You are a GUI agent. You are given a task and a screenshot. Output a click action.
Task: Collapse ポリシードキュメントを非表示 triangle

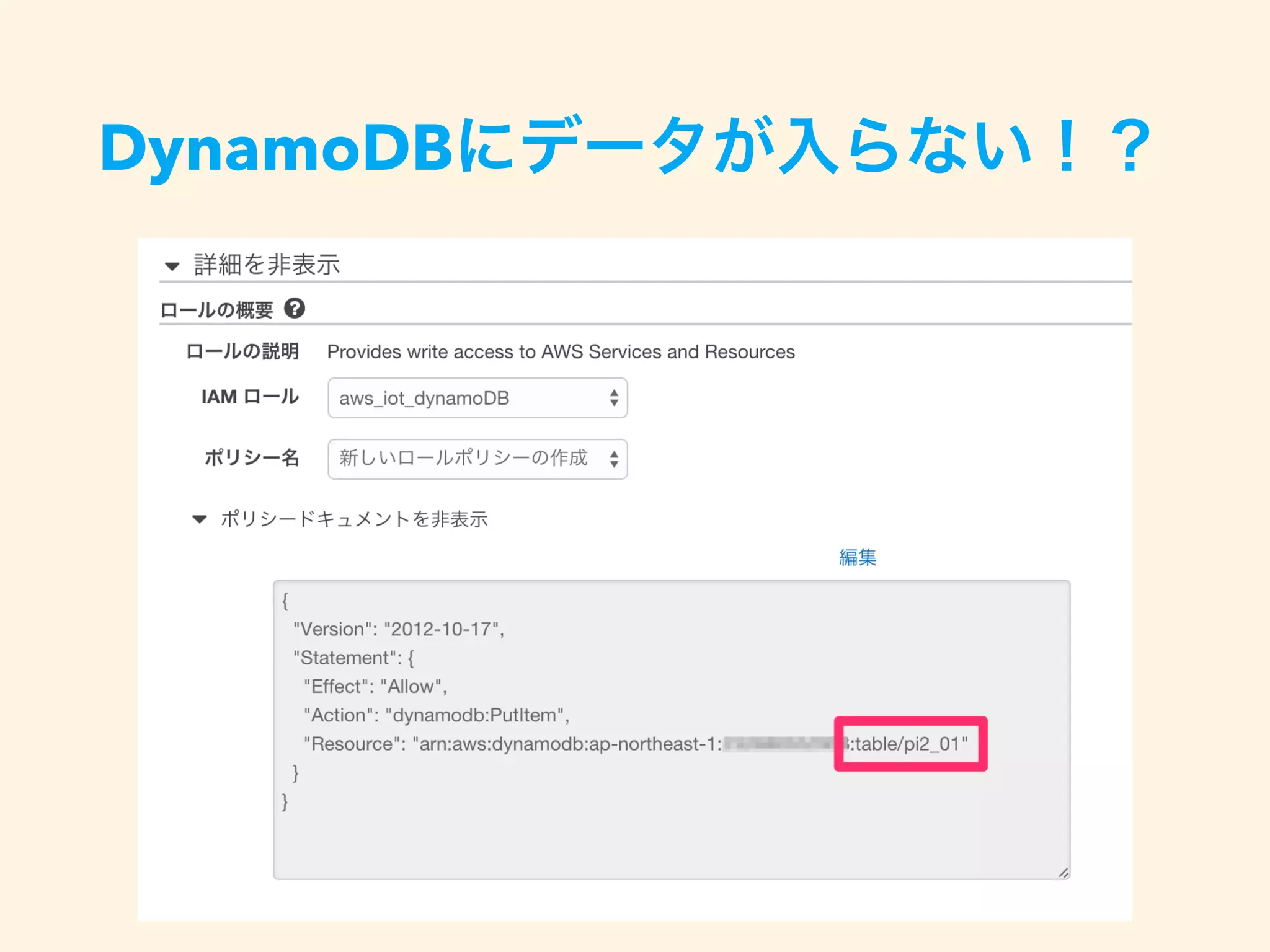click(x=199, y=519)
